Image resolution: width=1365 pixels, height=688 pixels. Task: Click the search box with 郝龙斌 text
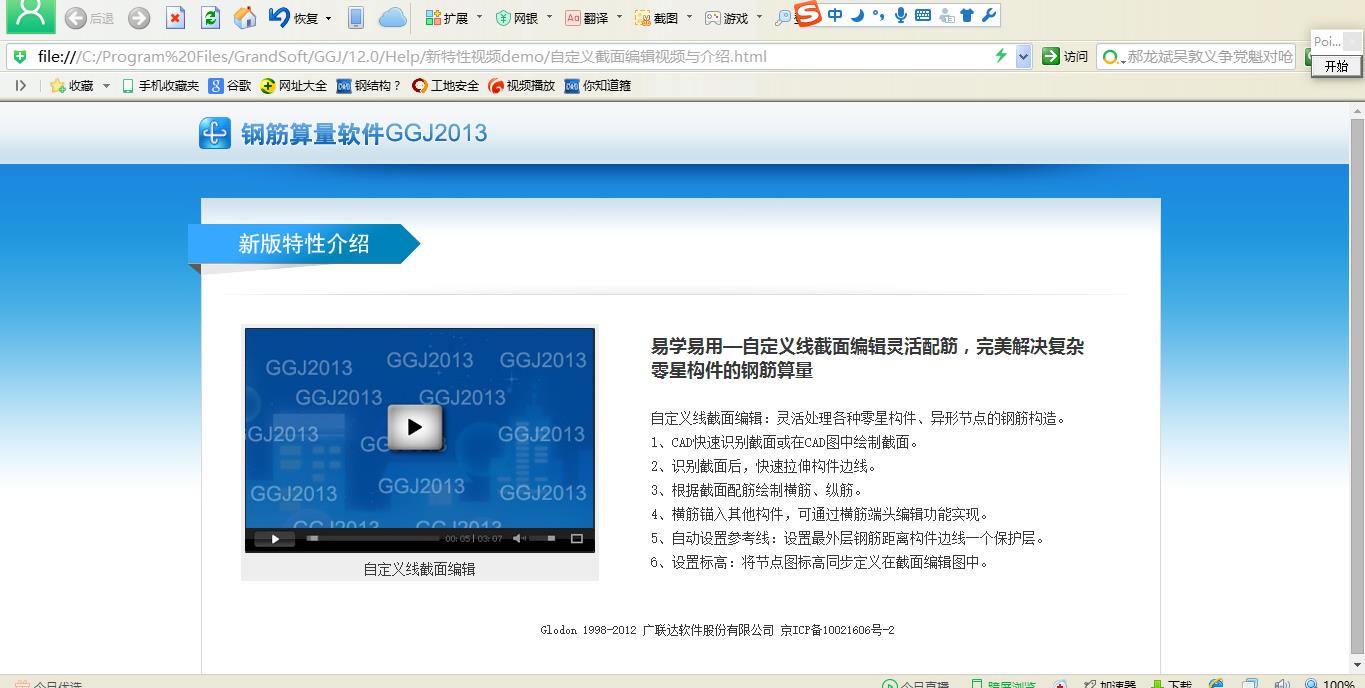[1196, 57]
